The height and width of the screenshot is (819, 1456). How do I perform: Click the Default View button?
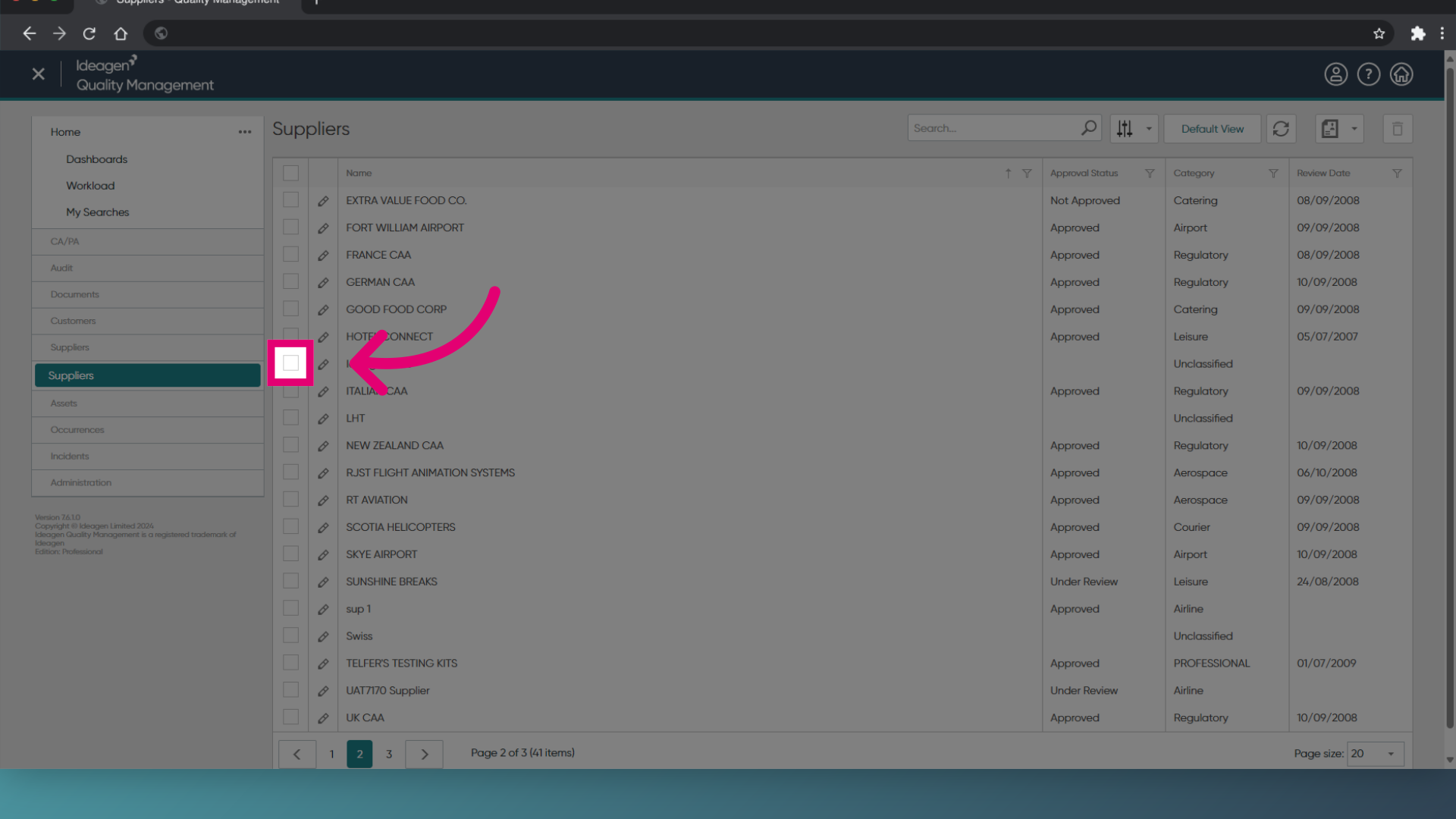point(1212,129)
